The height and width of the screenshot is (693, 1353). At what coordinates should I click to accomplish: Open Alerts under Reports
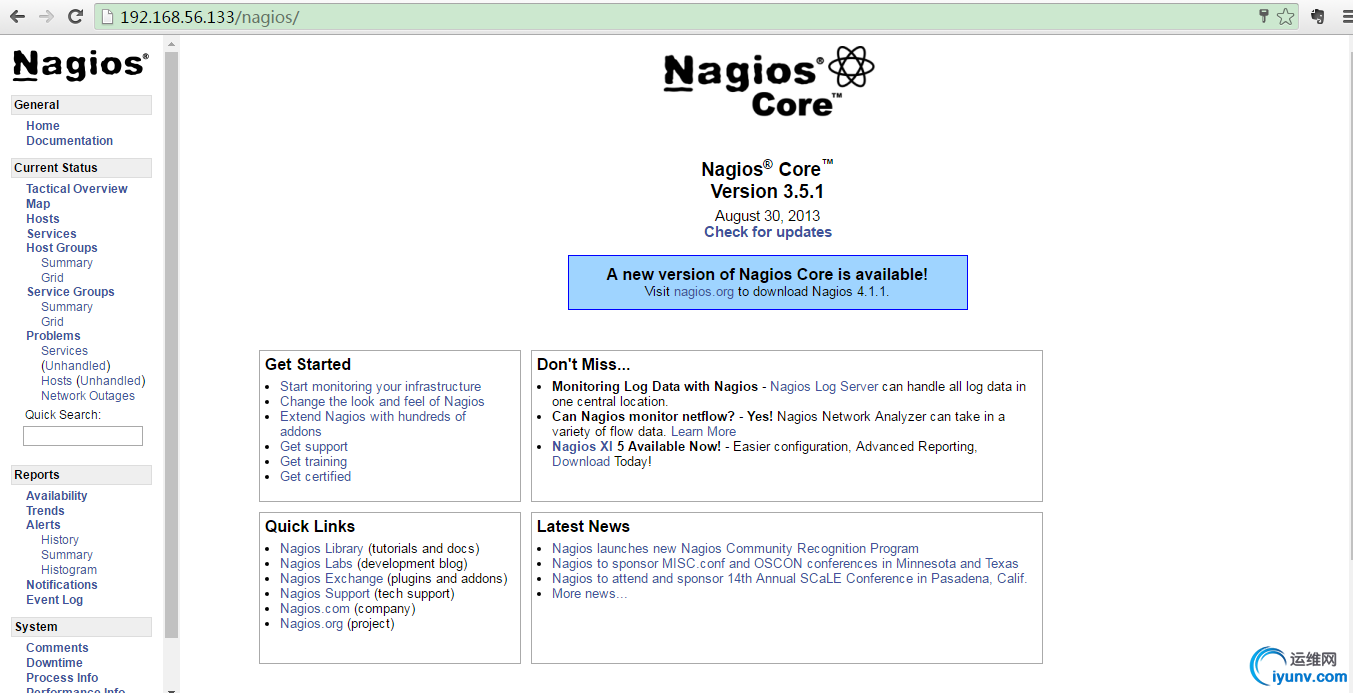(43, 525)
